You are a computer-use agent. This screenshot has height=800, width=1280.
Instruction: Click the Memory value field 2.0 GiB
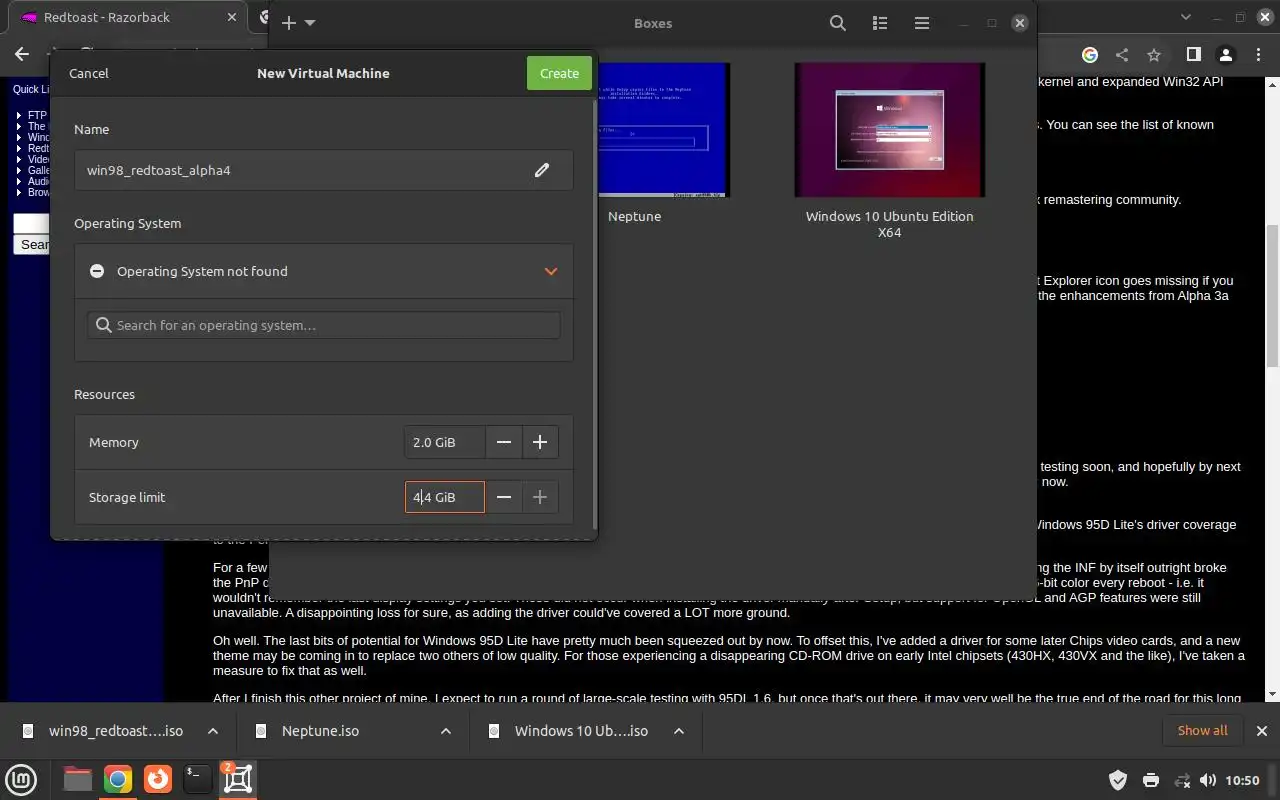pos(445,442)
